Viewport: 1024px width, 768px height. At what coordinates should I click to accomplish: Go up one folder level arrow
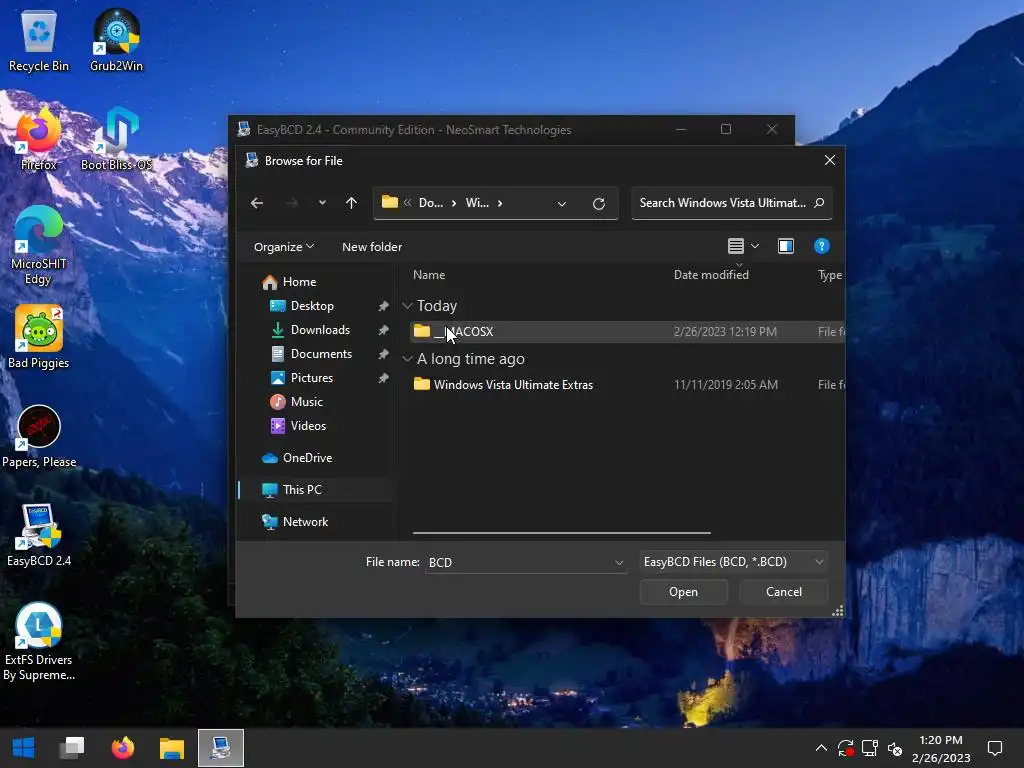point(351,203)
